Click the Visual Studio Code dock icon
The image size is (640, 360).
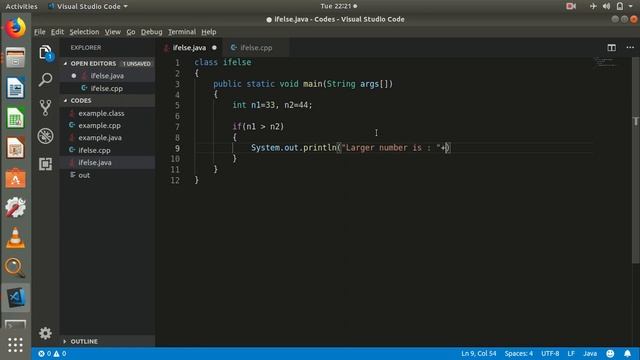pos(16,298)
